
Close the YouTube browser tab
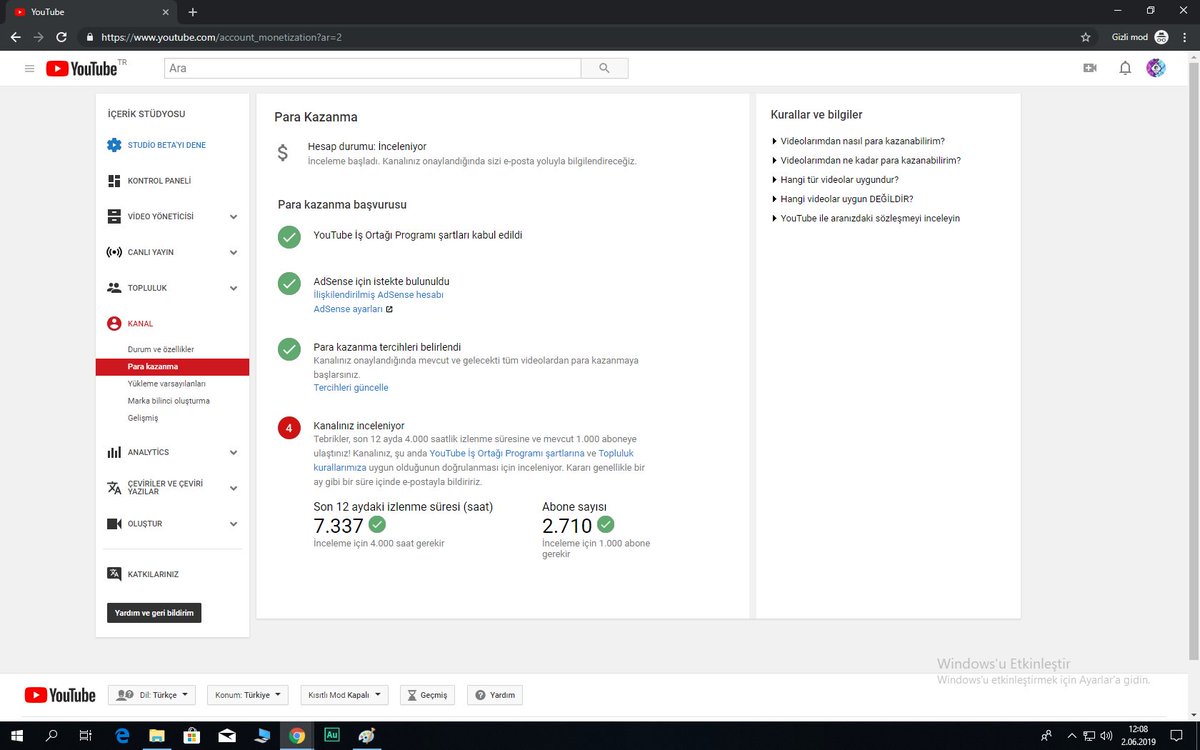(x=165, y=12)
